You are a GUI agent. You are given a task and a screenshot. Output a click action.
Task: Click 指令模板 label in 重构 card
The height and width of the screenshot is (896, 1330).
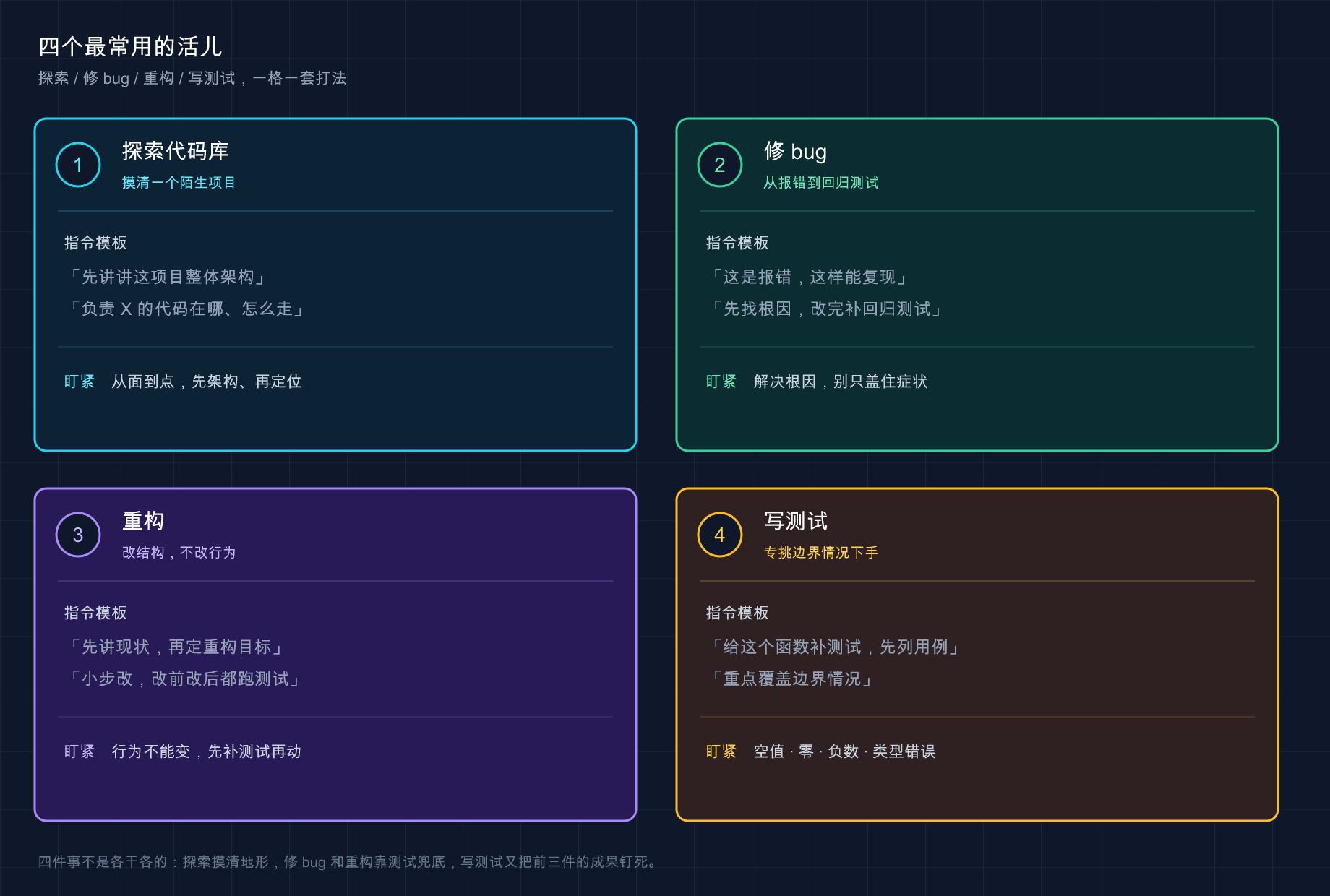click(x=95, y=613)
